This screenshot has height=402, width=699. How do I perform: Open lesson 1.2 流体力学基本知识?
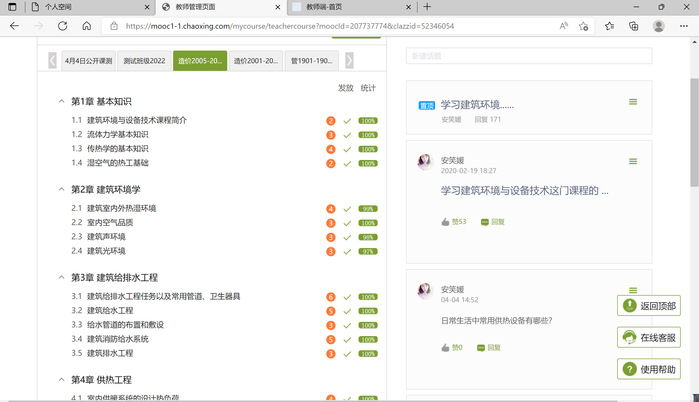117,134
